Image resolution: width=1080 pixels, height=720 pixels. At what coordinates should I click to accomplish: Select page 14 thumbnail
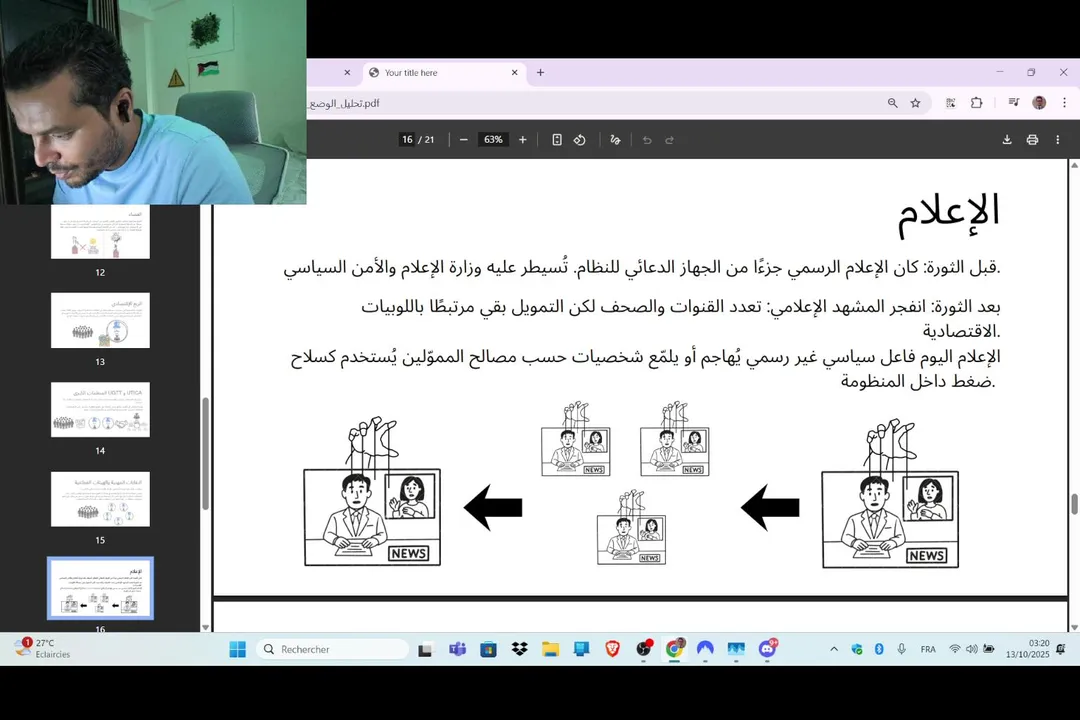click(x=100, y=409)
